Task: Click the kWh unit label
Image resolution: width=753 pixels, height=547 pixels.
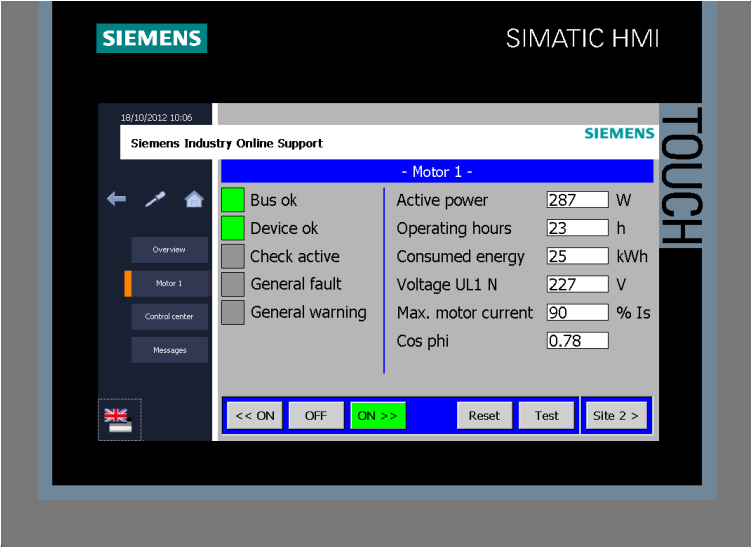Action: pos(632,256)
